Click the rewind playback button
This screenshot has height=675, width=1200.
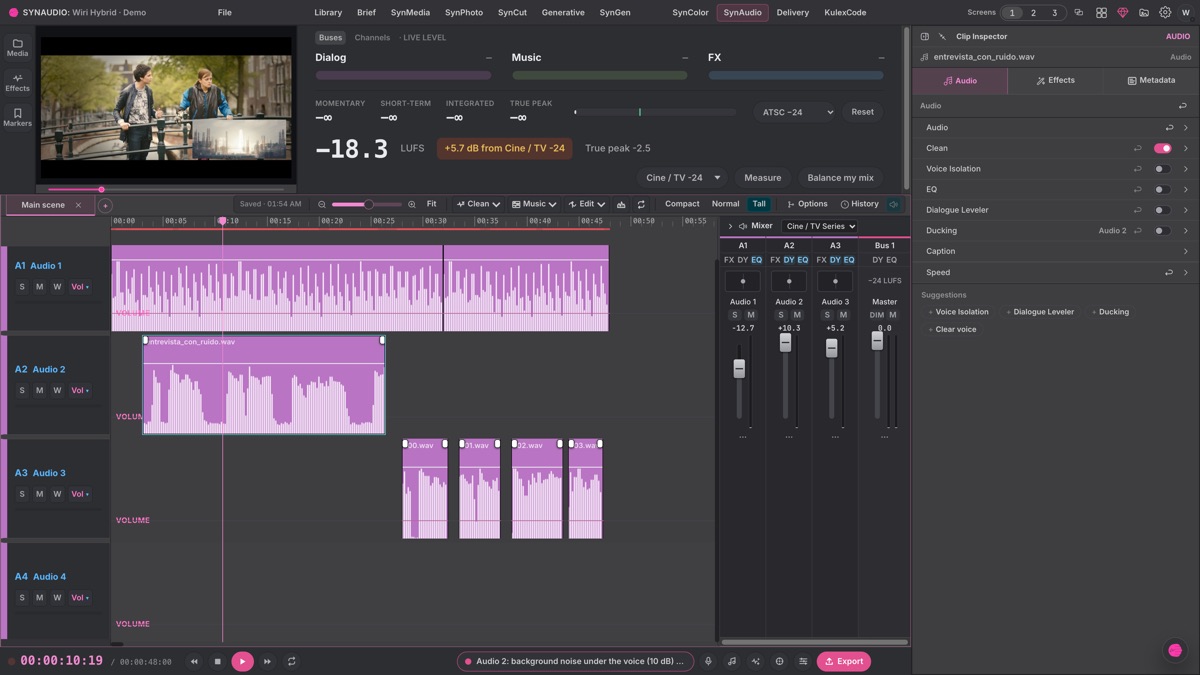coord(194,661)
